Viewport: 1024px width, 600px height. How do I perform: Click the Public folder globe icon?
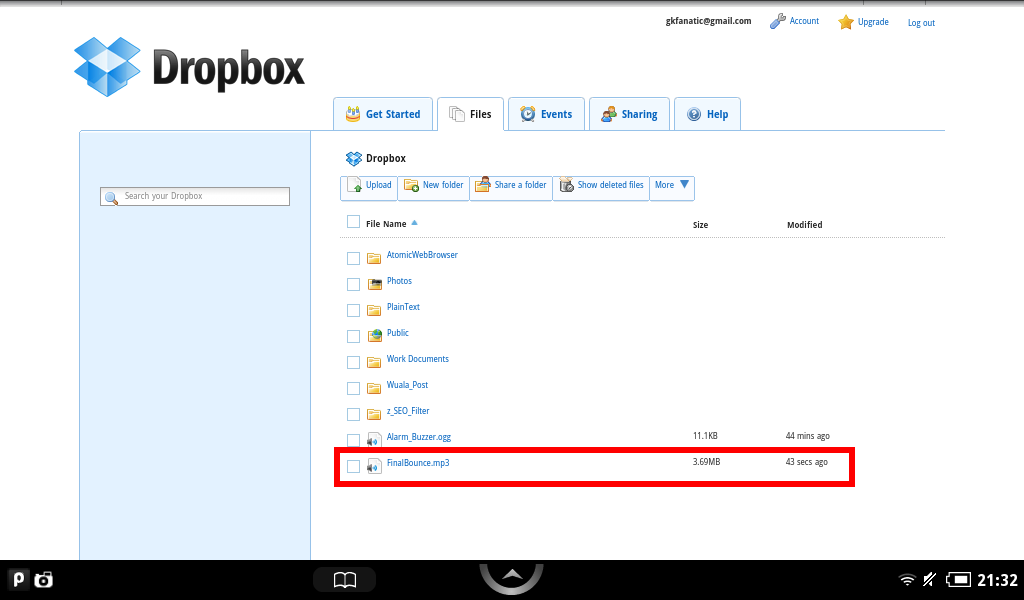point(374,335)
